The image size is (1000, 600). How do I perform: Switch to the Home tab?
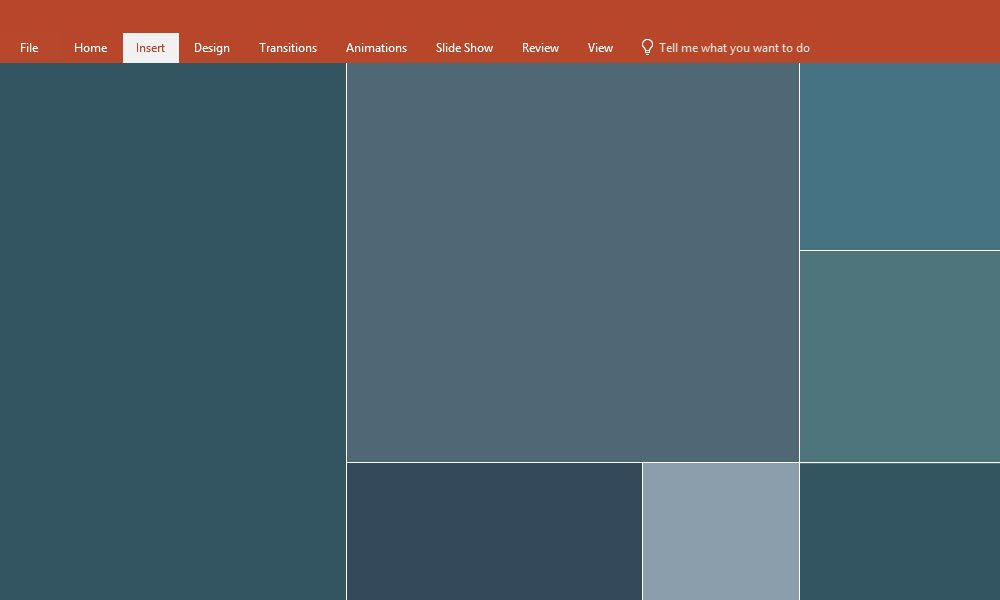point(90,48)
